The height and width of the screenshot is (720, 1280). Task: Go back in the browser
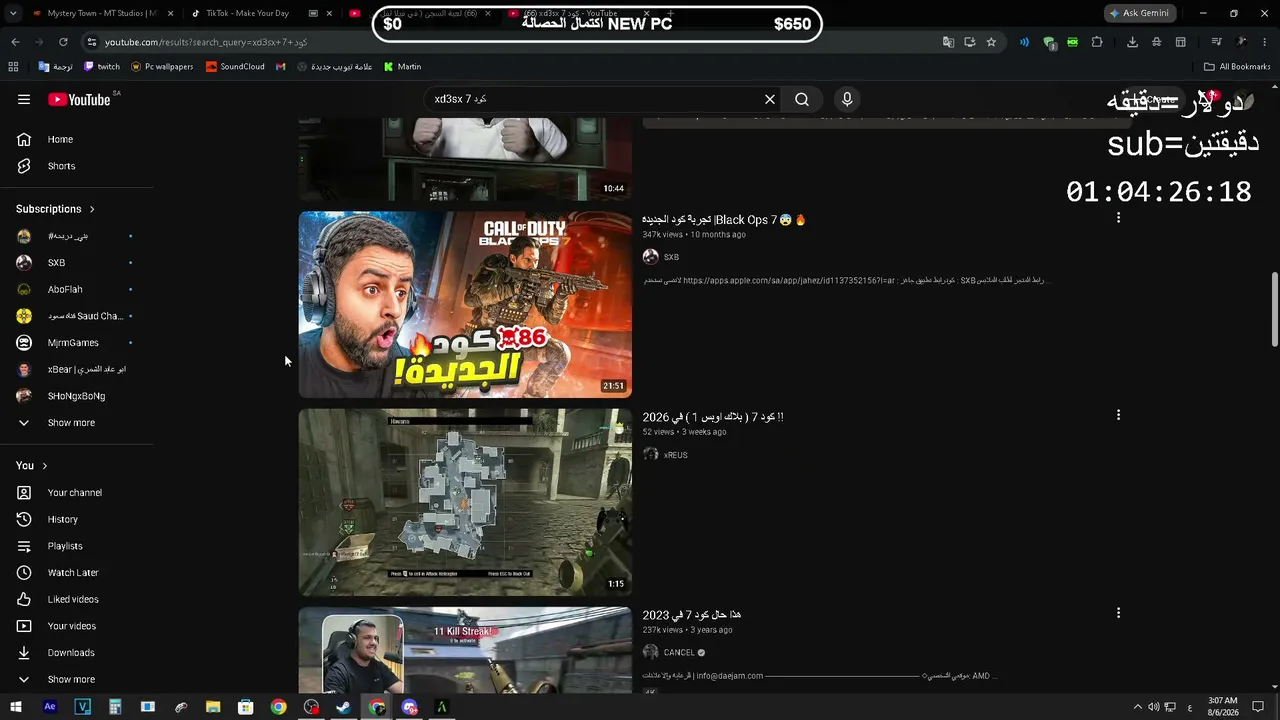[15, 42]
